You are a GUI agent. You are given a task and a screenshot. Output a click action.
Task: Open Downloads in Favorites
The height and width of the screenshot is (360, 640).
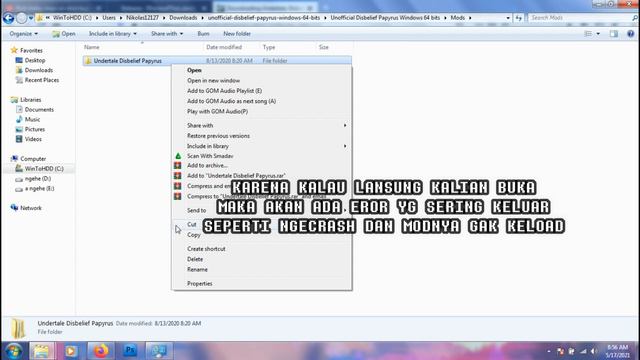(34, 70)
